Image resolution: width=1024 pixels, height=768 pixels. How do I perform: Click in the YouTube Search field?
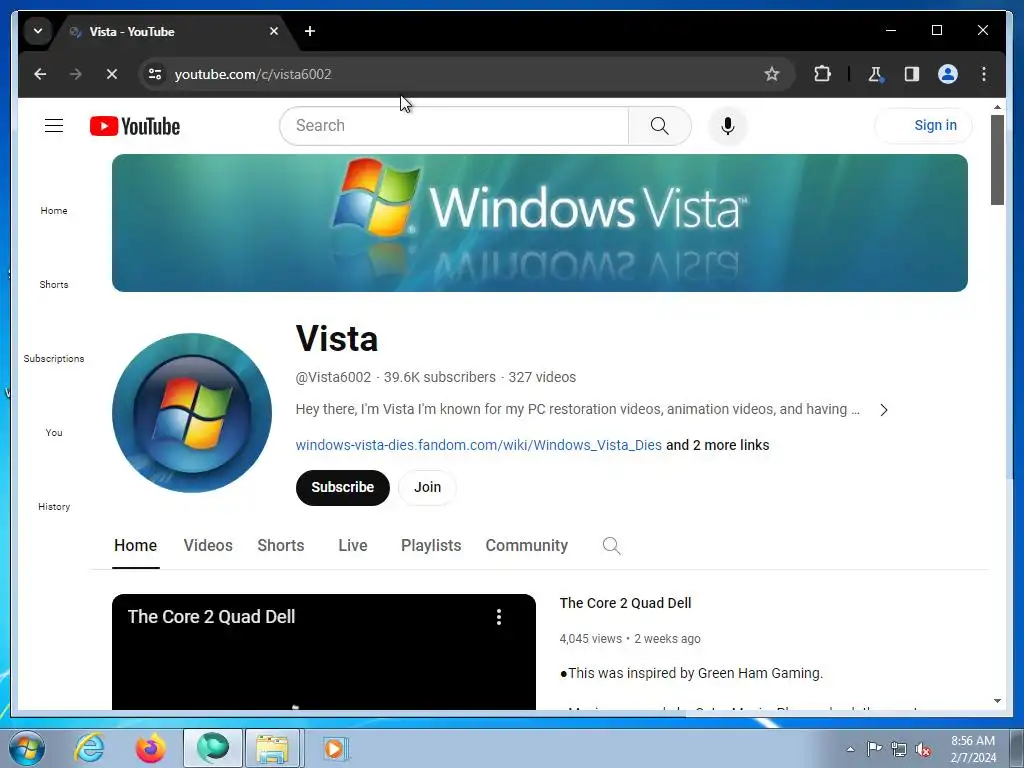coord(455,125)
